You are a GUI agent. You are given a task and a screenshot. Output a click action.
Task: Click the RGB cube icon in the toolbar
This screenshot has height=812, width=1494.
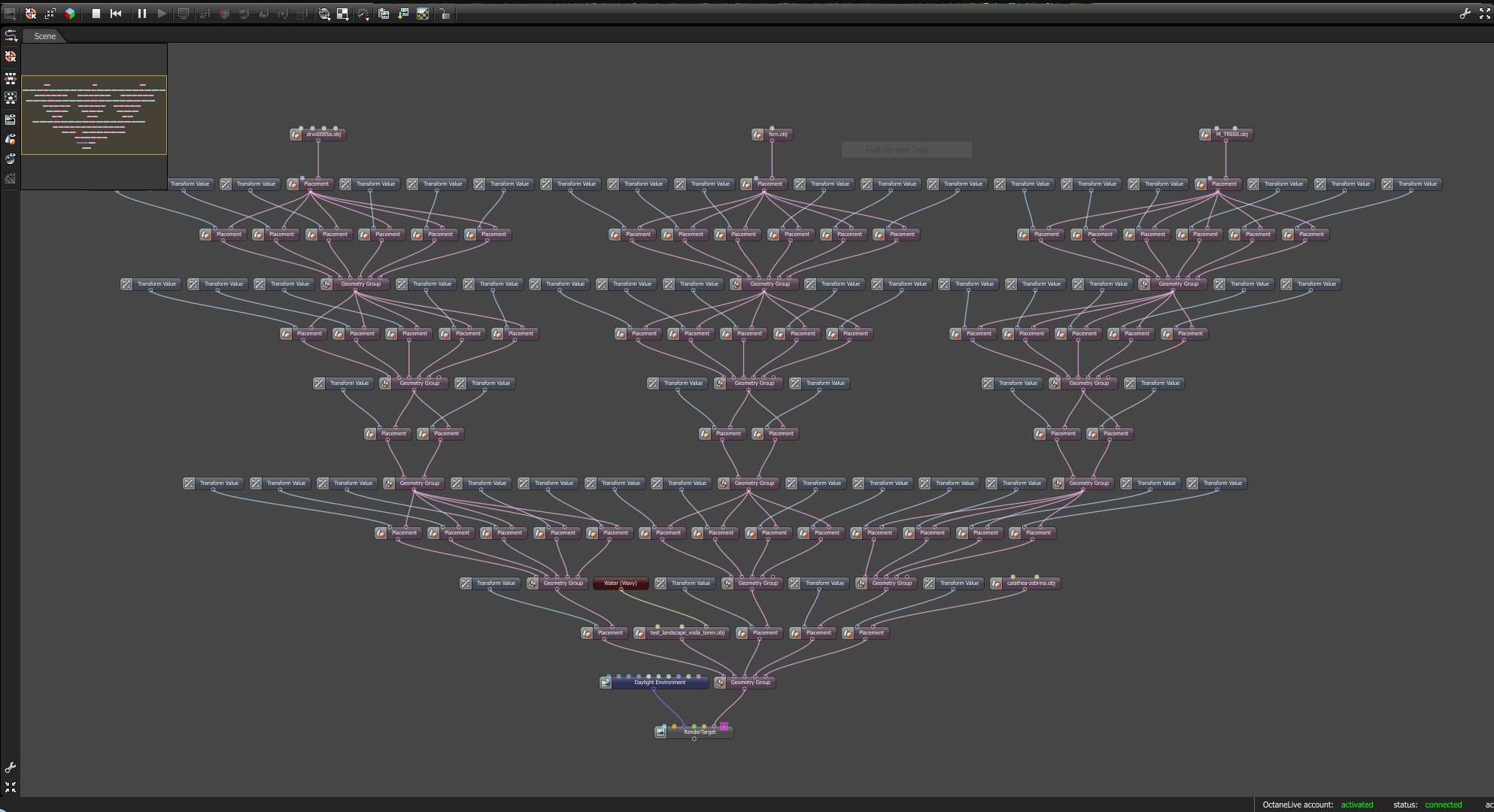tap(70, 14)
